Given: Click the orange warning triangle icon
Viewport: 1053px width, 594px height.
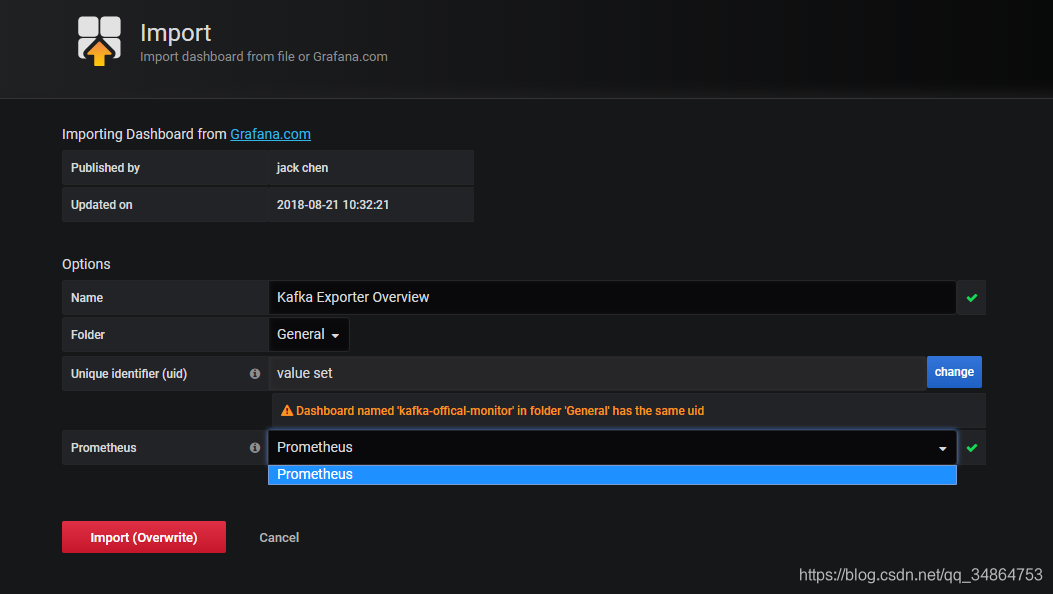Looking at the screenshot, I should (287, 411).
